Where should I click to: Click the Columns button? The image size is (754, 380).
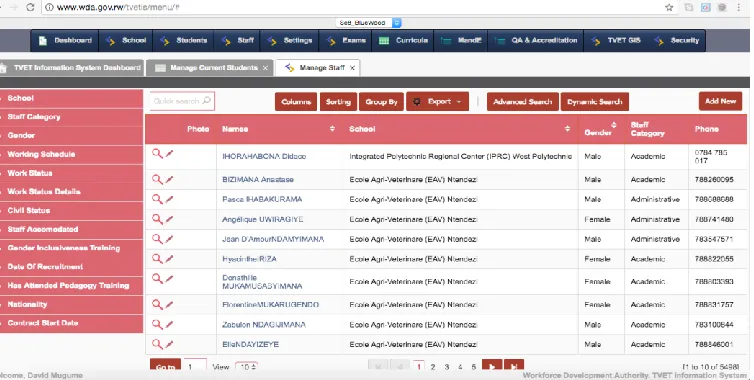coord(296,102)
